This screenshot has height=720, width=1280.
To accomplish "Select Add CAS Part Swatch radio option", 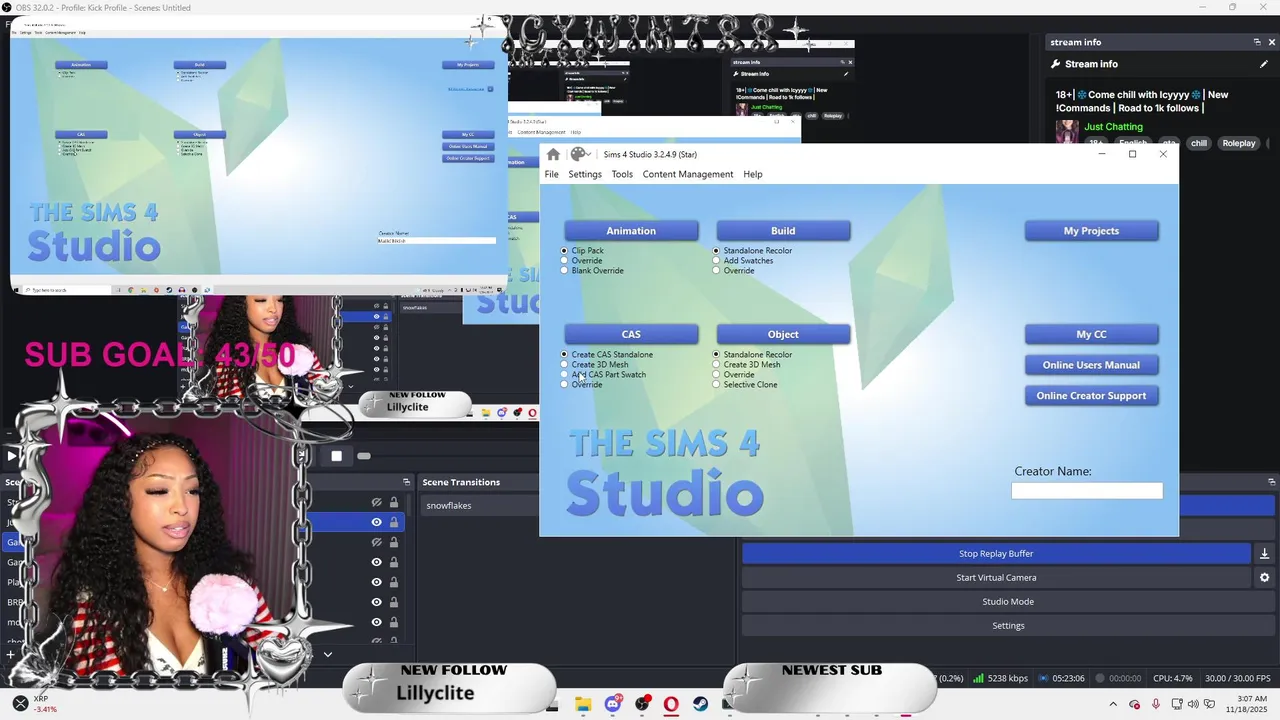I will tap(564, 375).
